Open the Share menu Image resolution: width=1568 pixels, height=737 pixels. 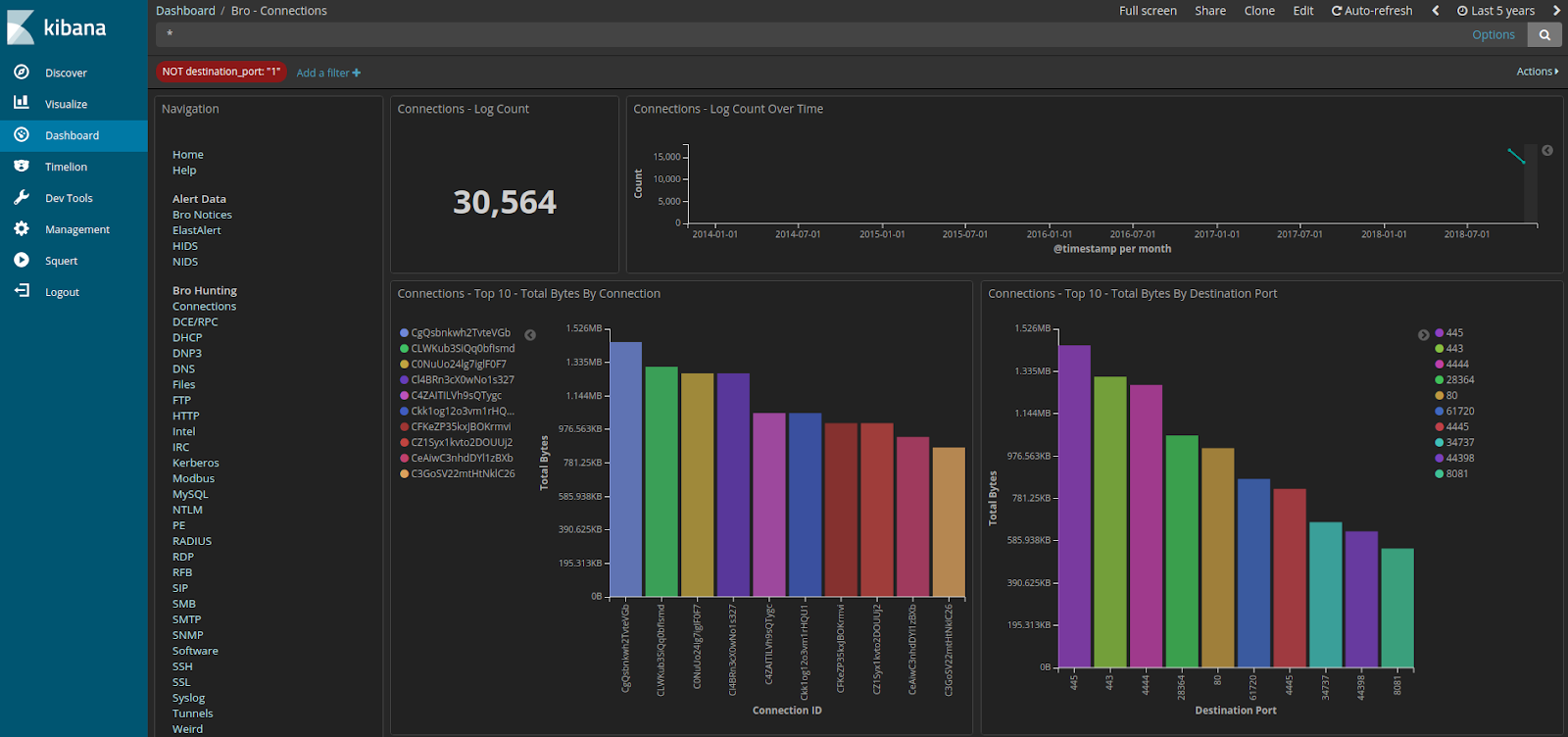pos(1210,11)
